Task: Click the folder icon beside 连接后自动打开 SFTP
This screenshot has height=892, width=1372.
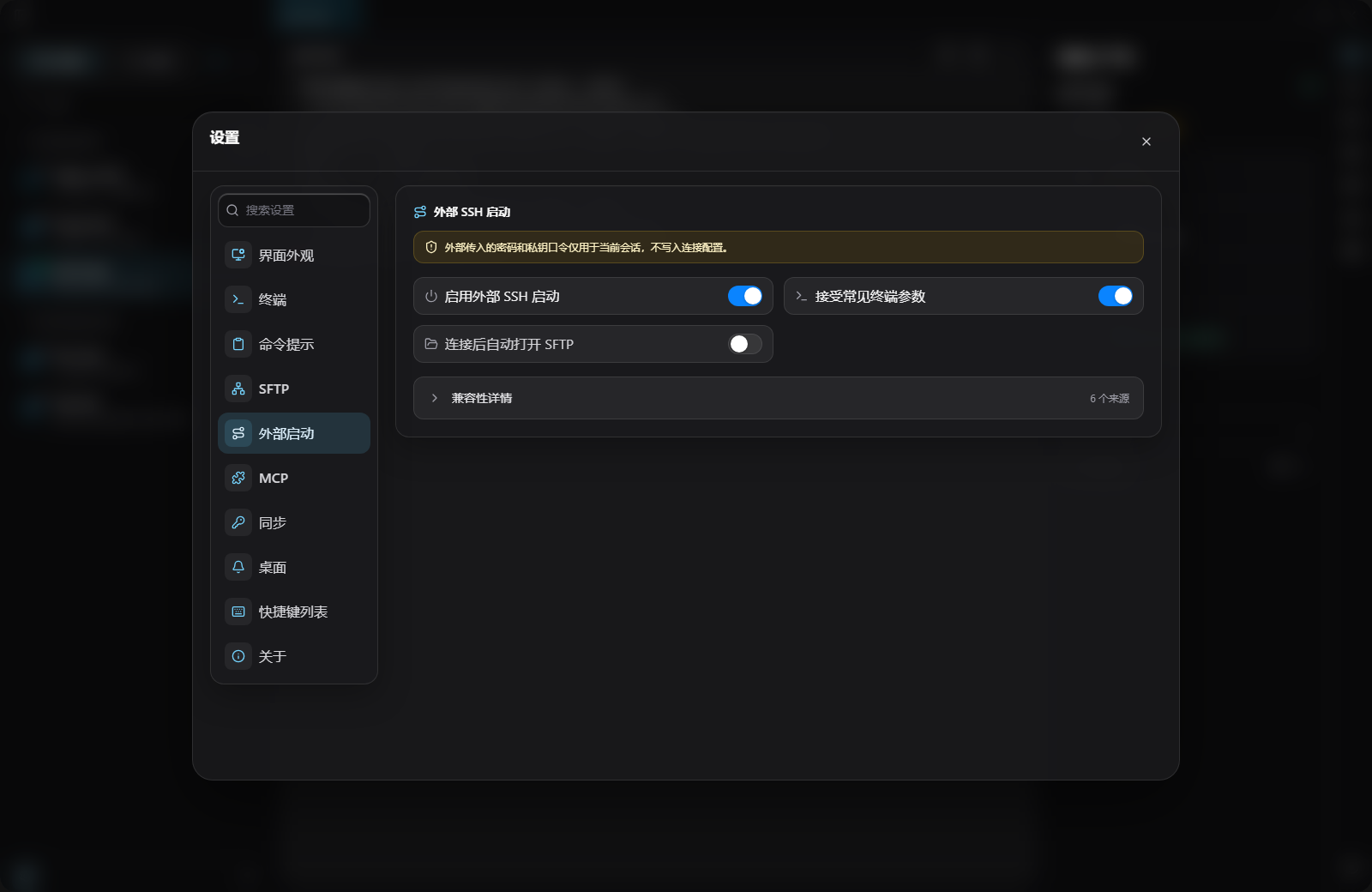Action: coord(431,344)
